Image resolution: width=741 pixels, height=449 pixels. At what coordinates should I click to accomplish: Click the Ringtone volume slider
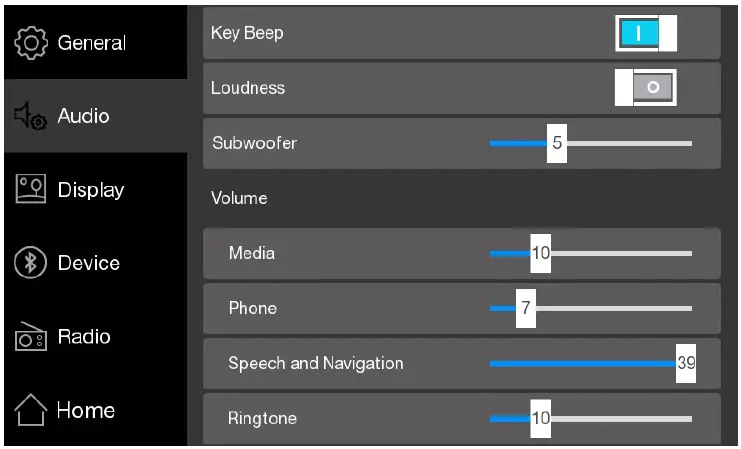point(590,418)
